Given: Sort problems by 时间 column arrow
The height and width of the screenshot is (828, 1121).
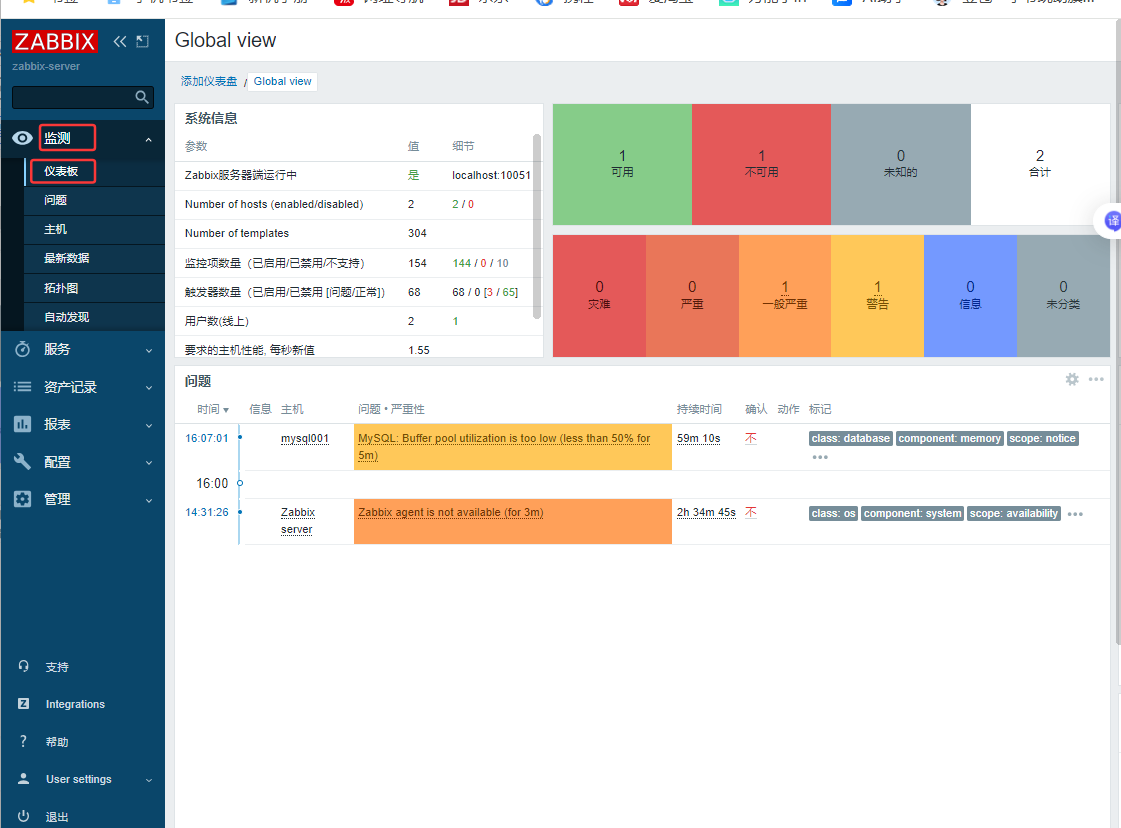Looking at the screenshot, I should click(x=226, y=410).
